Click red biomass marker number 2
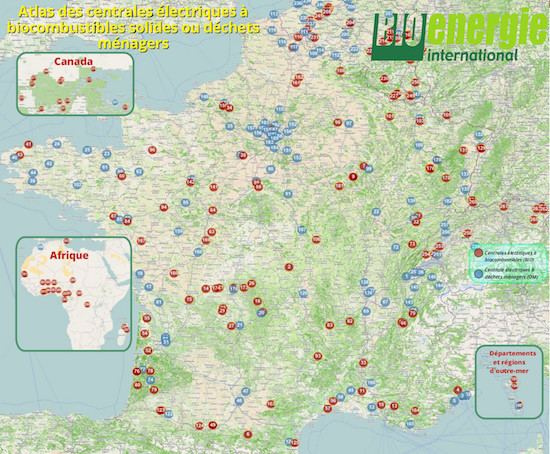 [x=289, y=267]
